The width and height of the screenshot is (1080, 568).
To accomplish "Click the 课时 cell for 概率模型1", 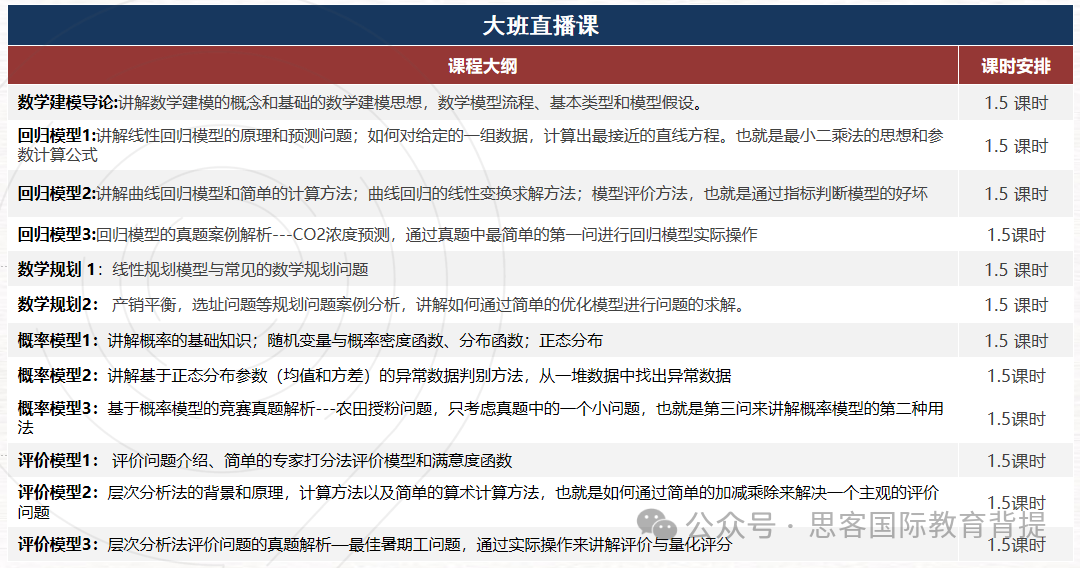I will tap(1015, 341).
